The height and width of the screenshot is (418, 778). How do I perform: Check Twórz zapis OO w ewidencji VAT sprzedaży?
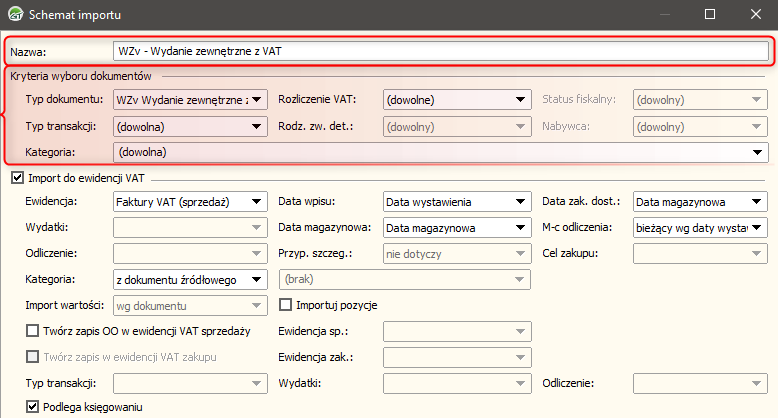tap(34, 330)
